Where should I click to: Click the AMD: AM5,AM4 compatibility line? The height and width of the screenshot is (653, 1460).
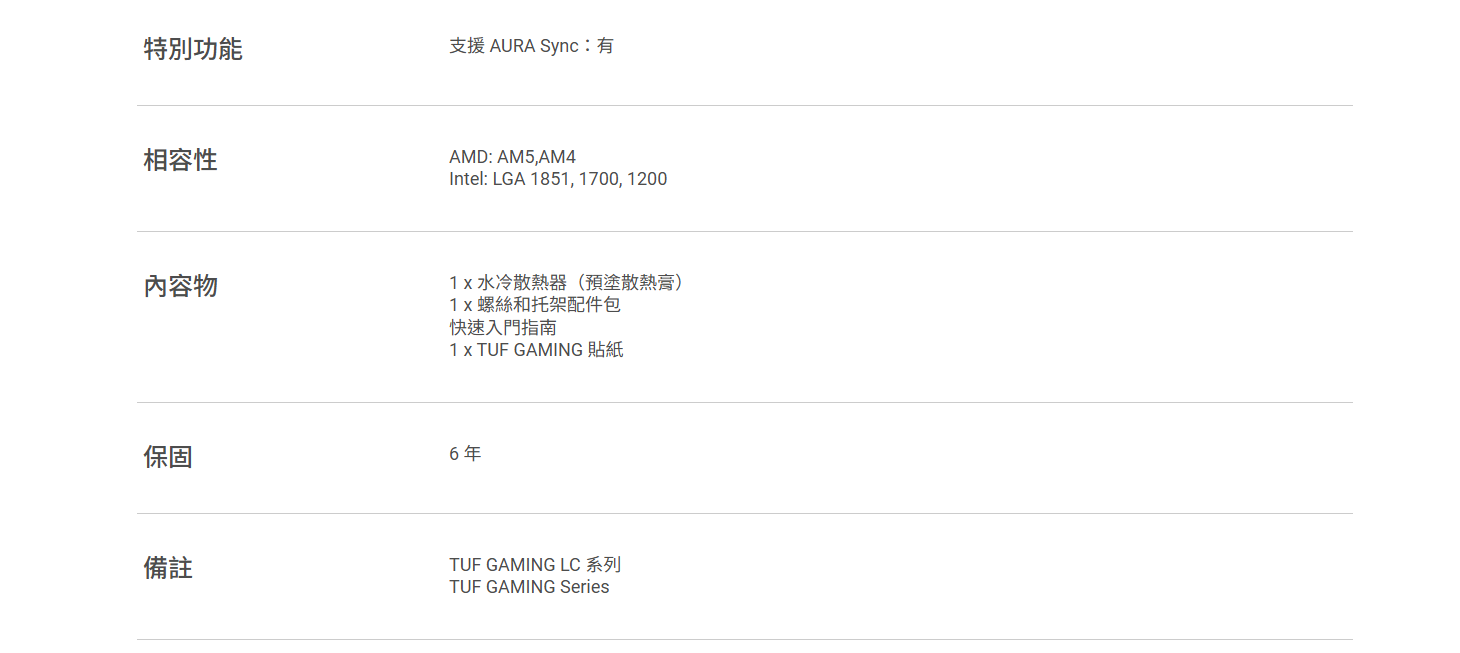coord(512,157)
